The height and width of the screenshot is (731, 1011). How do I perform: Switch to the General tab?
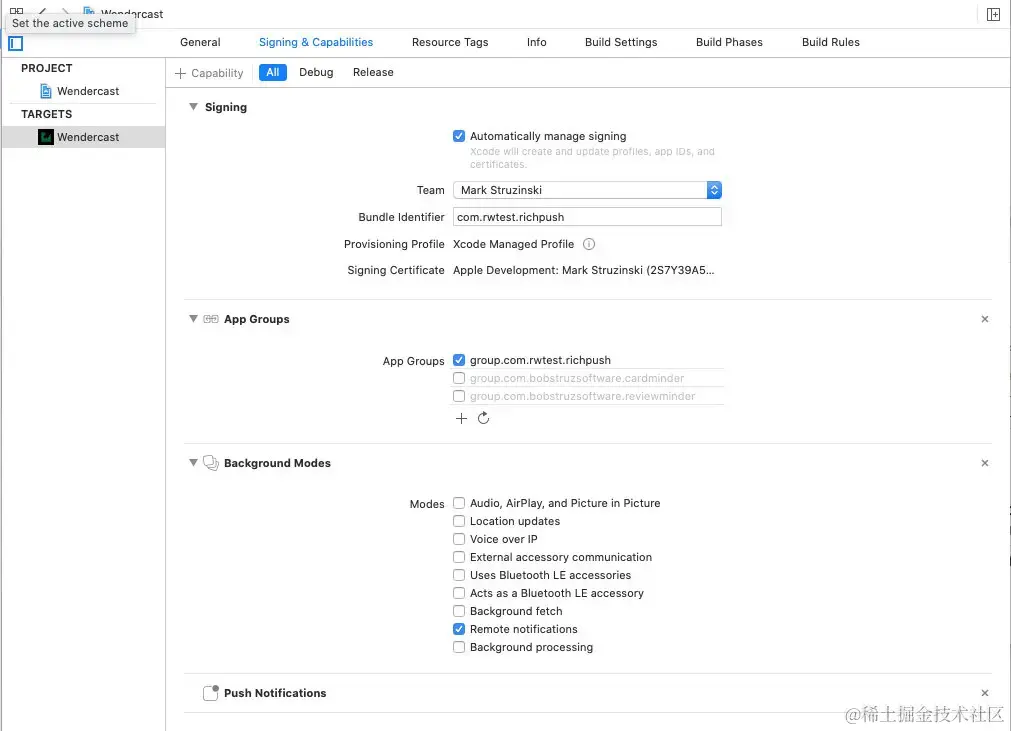coord(200,42)
